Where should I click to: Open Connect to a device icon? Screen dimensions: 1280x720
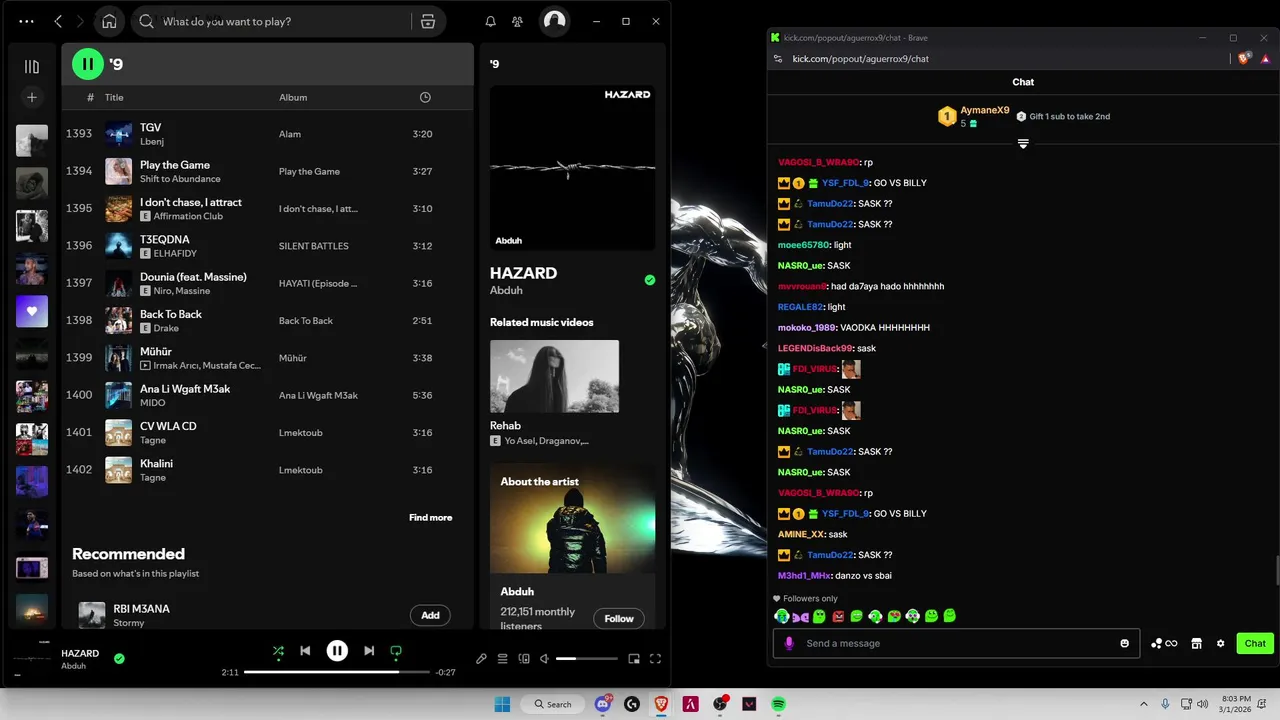(523, 659)
